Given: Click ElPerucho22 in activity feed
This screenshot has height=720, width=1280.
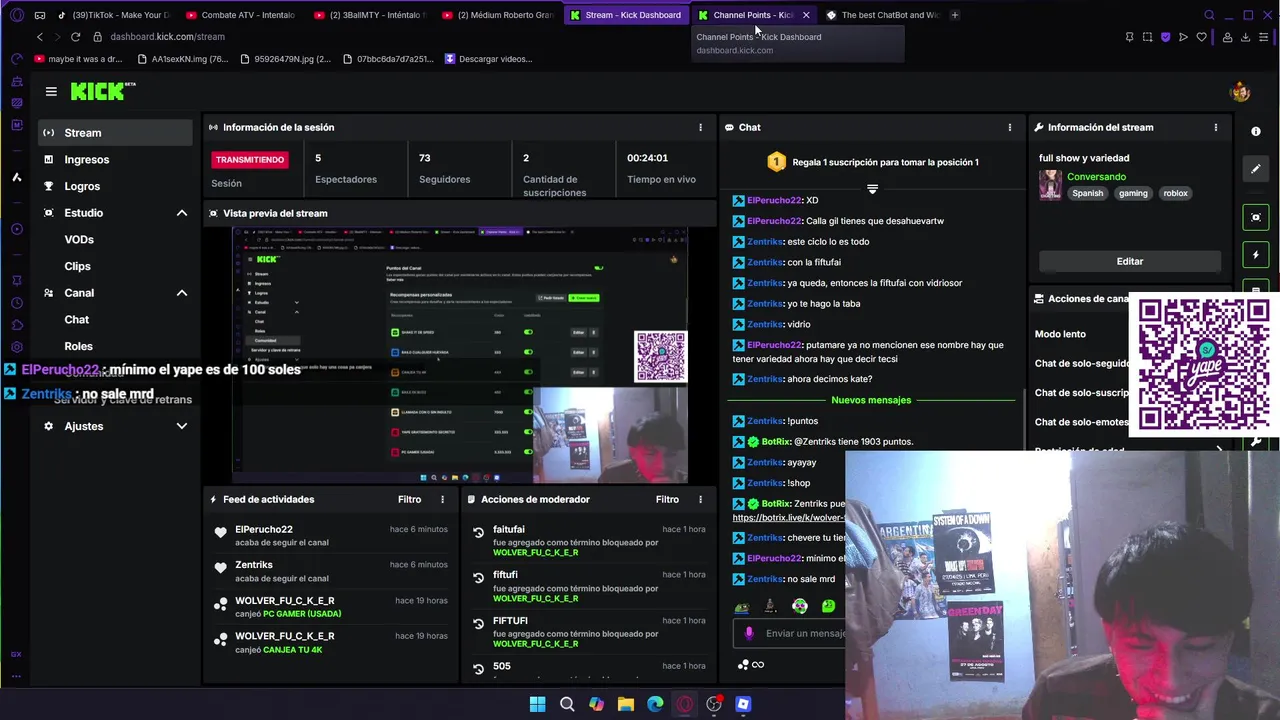Looking at the screenshot, I should (264, 530).
